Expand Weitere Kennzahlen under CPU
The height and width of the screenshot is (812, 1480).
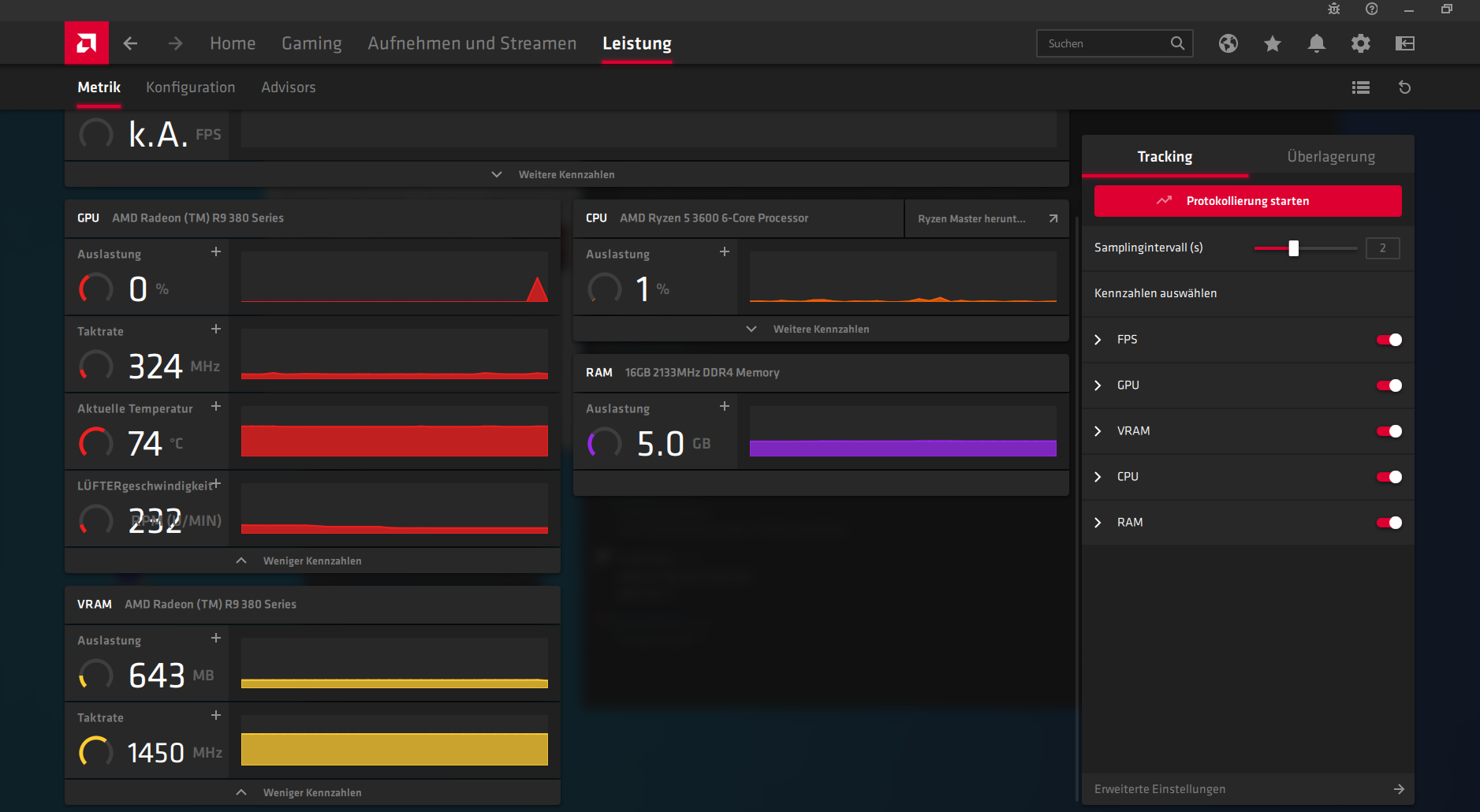(x=821, y=329)
